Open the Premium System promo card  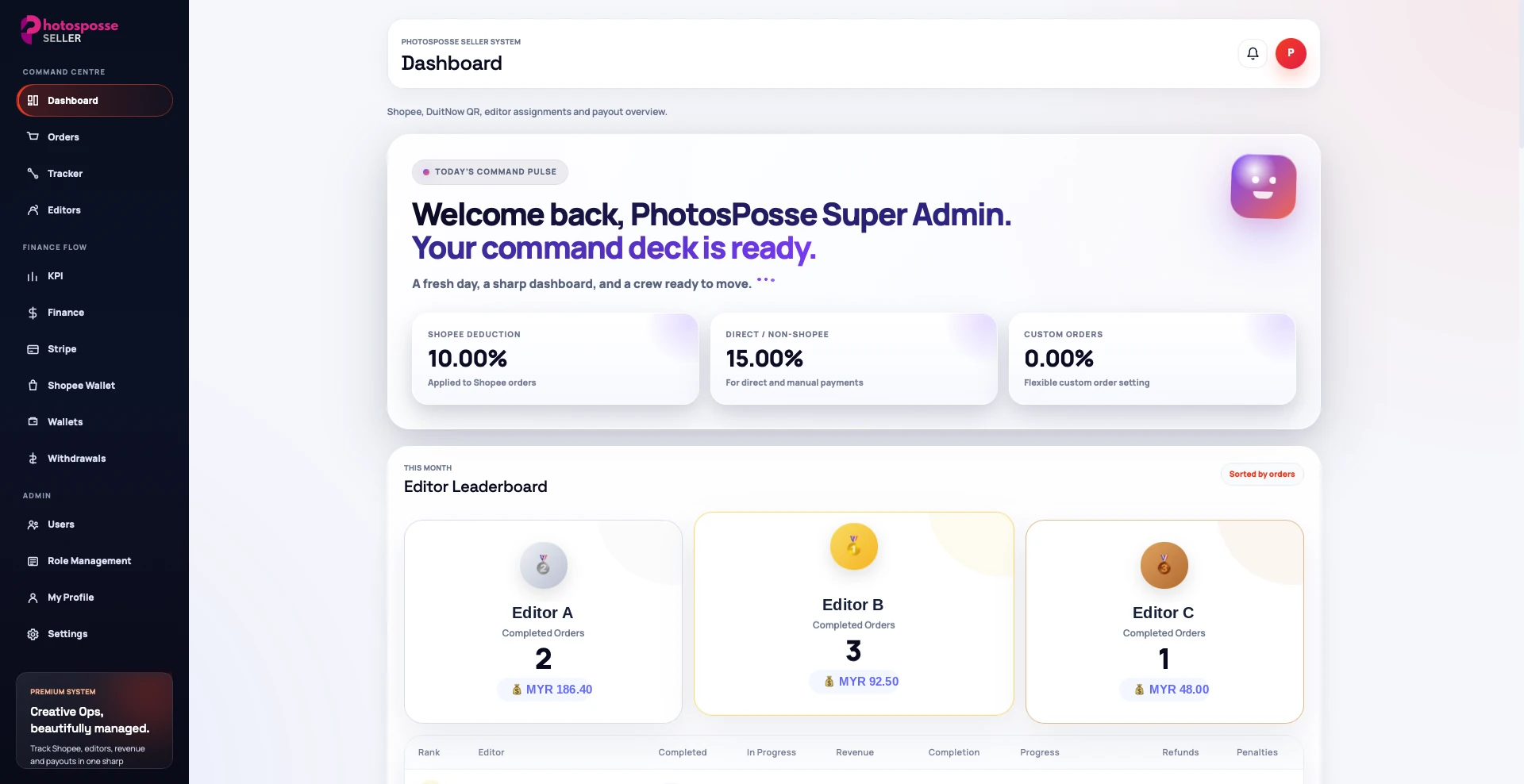pos(94,721)
